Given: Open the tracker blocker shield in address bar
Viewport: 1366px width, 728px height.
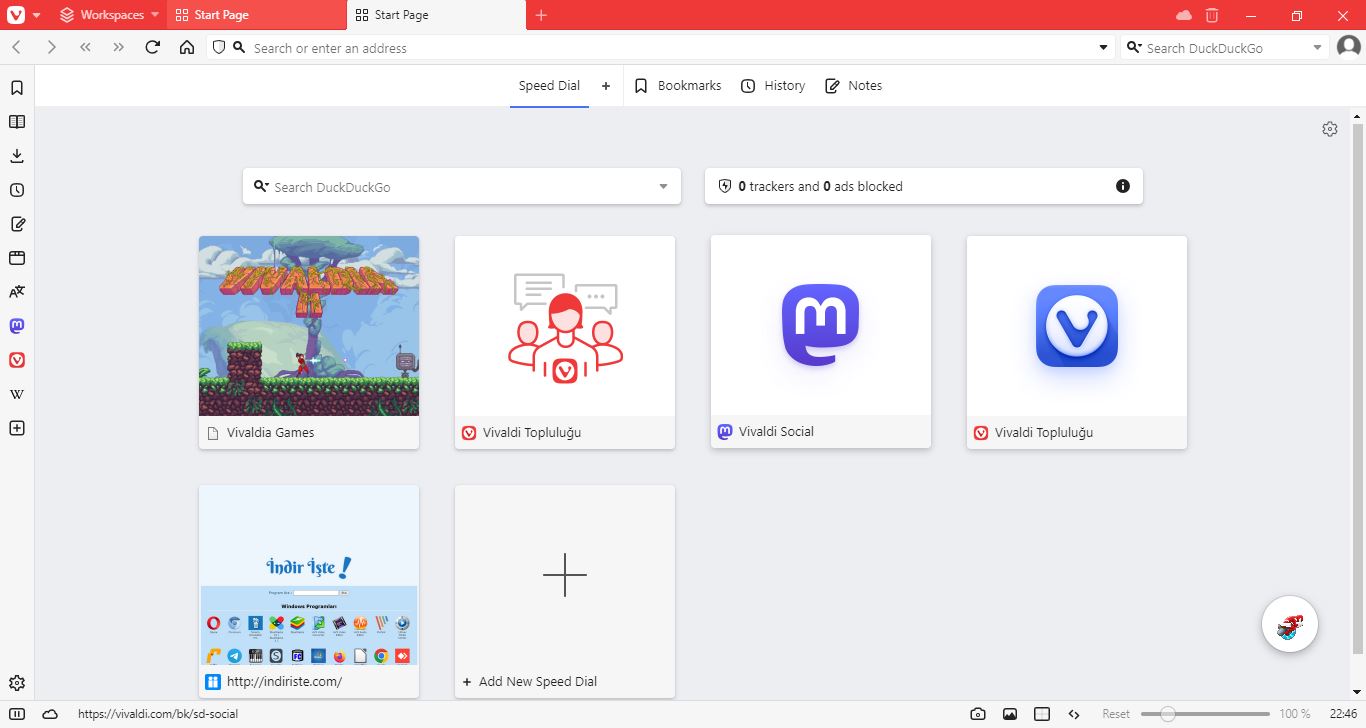Looking at the screenshot, I should point(219,47).
